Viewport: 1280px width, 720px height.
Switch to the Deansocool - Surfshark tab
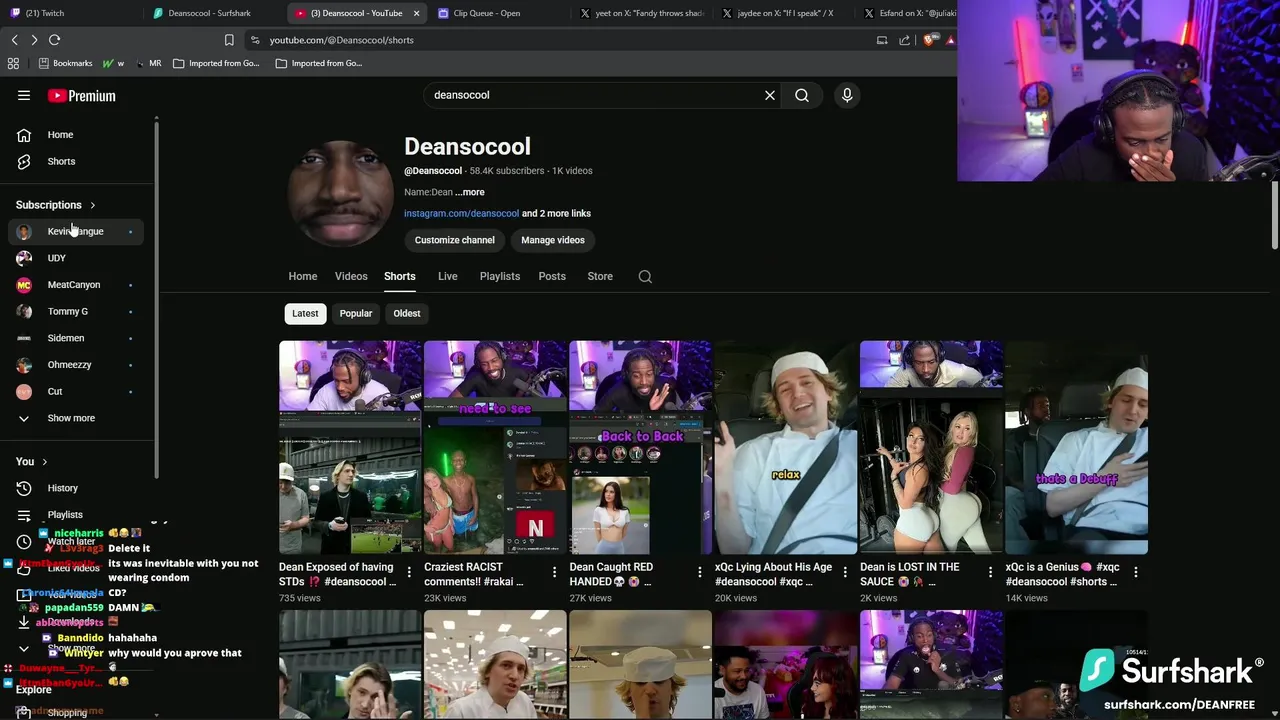click(213, 13)
